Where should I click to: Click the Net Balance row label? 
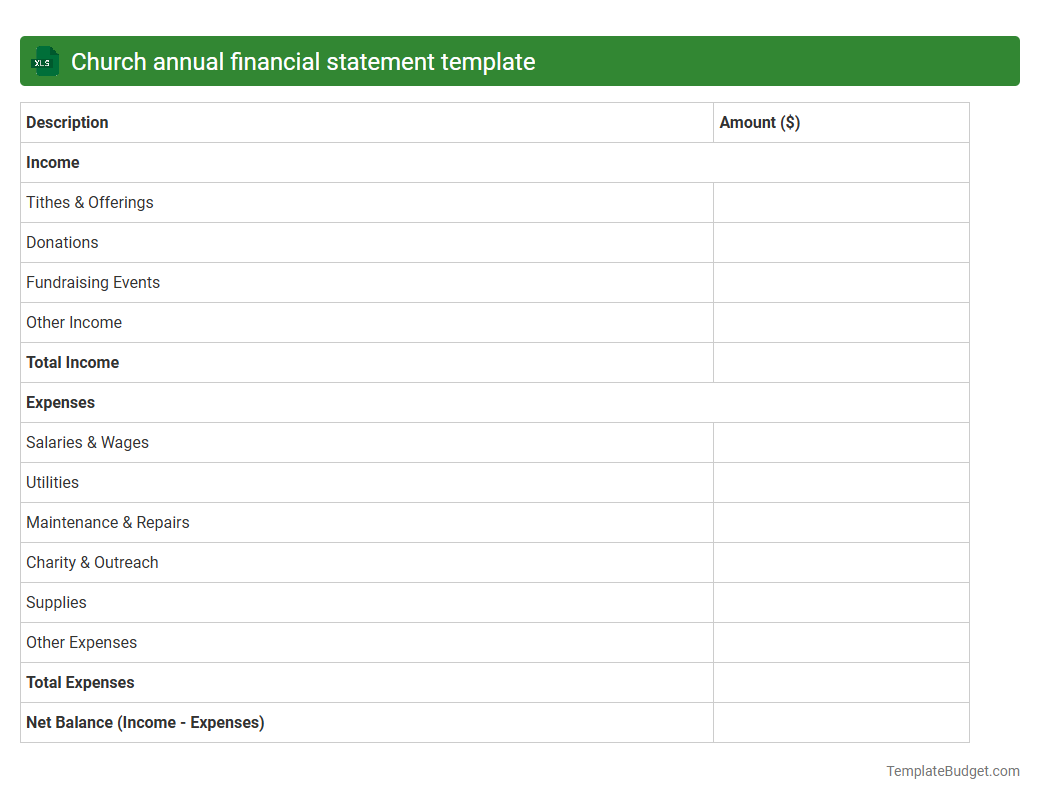pyautogui.click(x=145, y=722)
